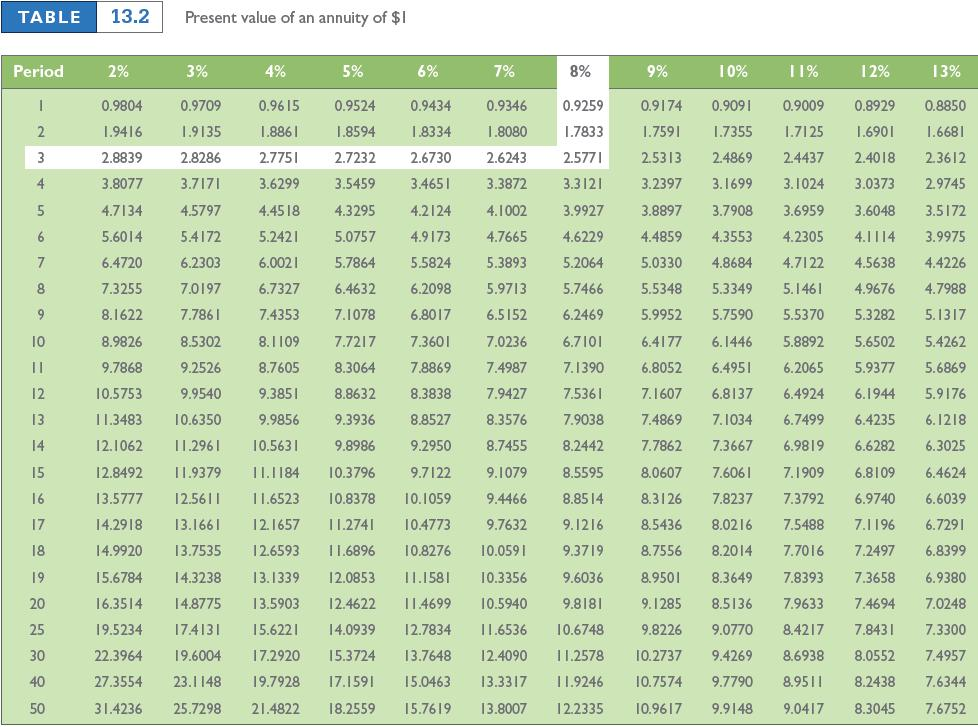This screenshot has width=978, height=727.
Task: Click the 13% column header
Action: click(945, 71)
